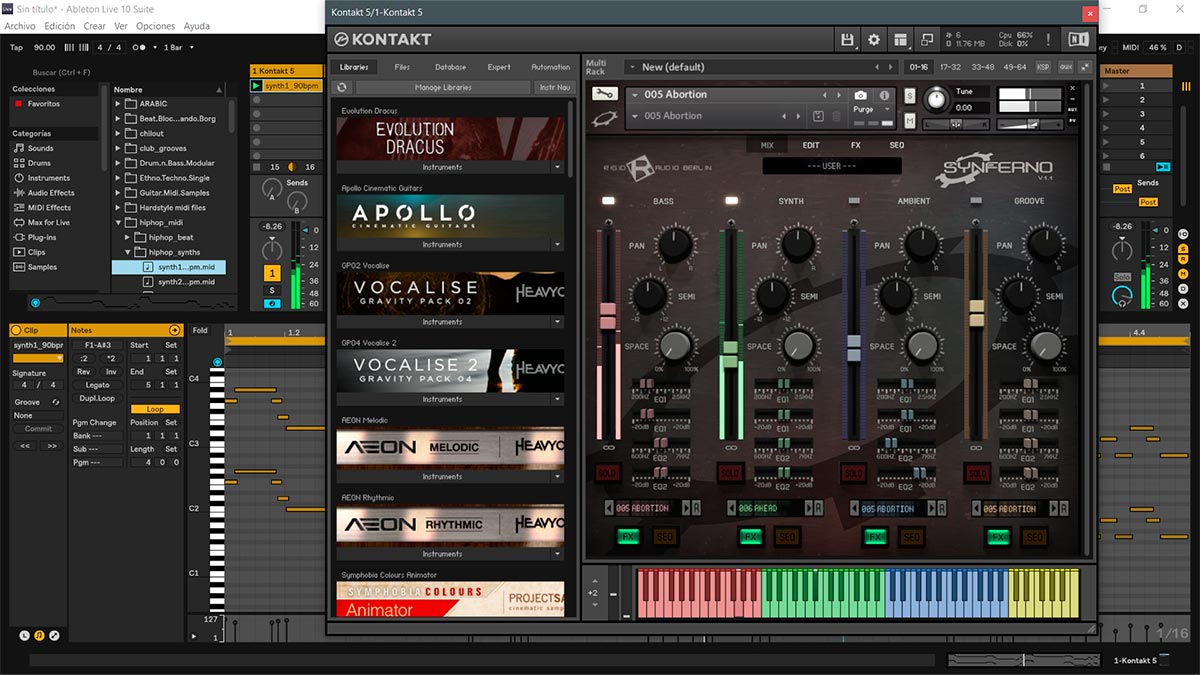Switch to the Database tab in Kontakt browser
Viewport: 1200px width, 675px height.
point(450,67)
